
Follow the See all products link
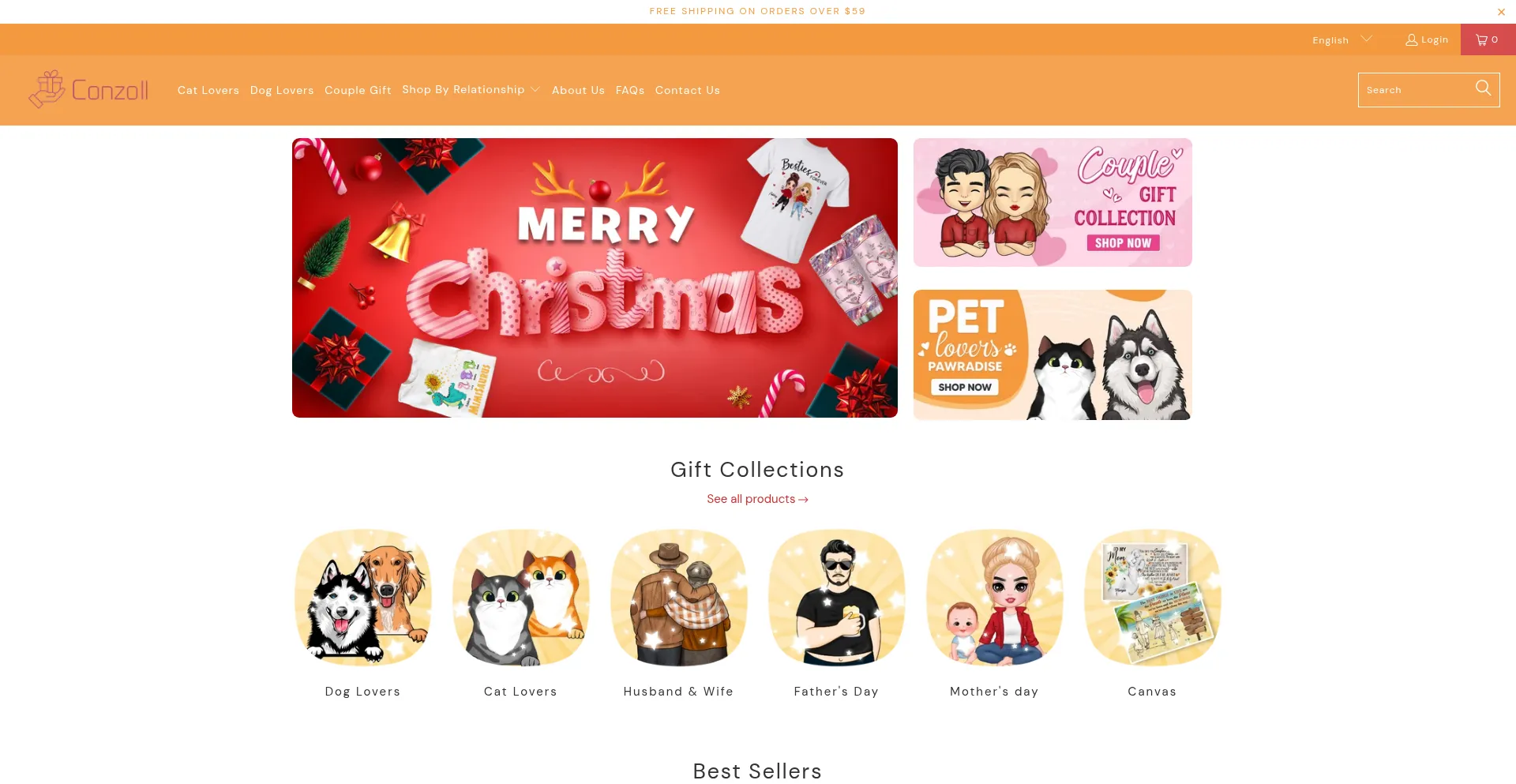[757, 499]
